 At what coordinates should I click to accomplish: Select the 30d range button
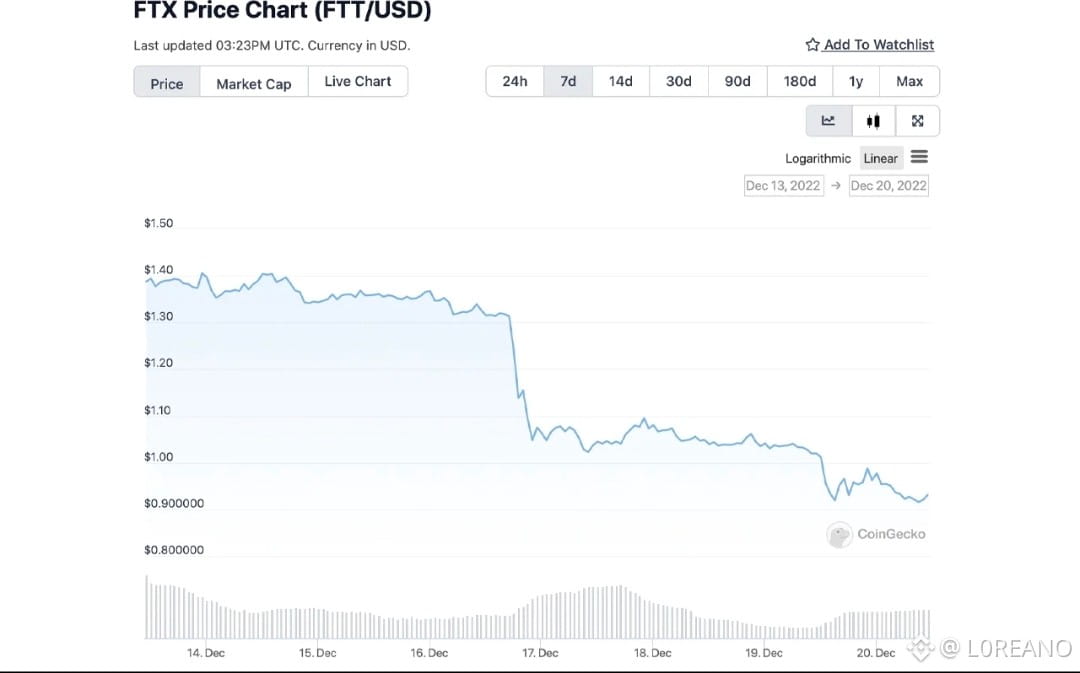(x=678, y=82)
